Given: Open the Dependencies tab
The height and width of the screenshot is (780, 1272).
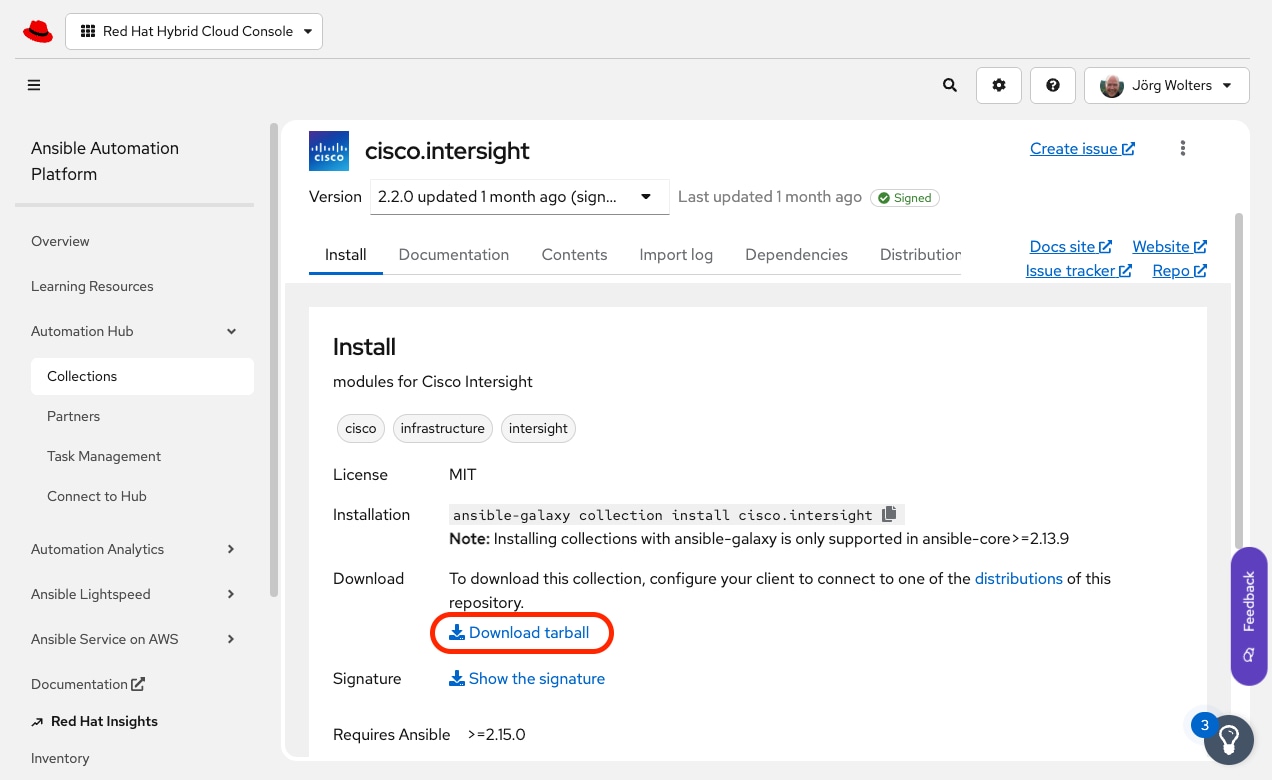Looking at the screenshot, I should pos(796,255).
